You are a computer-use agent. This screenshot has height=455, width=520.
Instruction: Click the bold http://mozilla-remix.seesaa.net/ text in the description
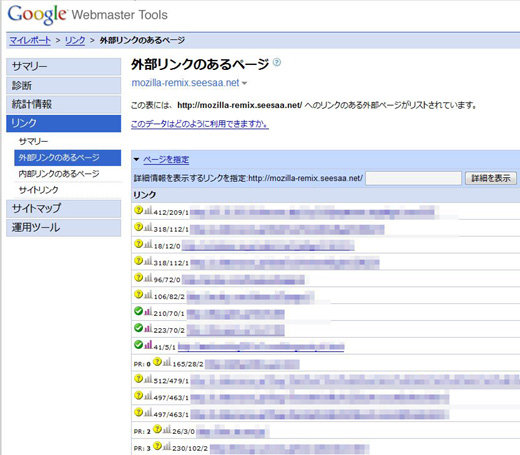(240, 105)
